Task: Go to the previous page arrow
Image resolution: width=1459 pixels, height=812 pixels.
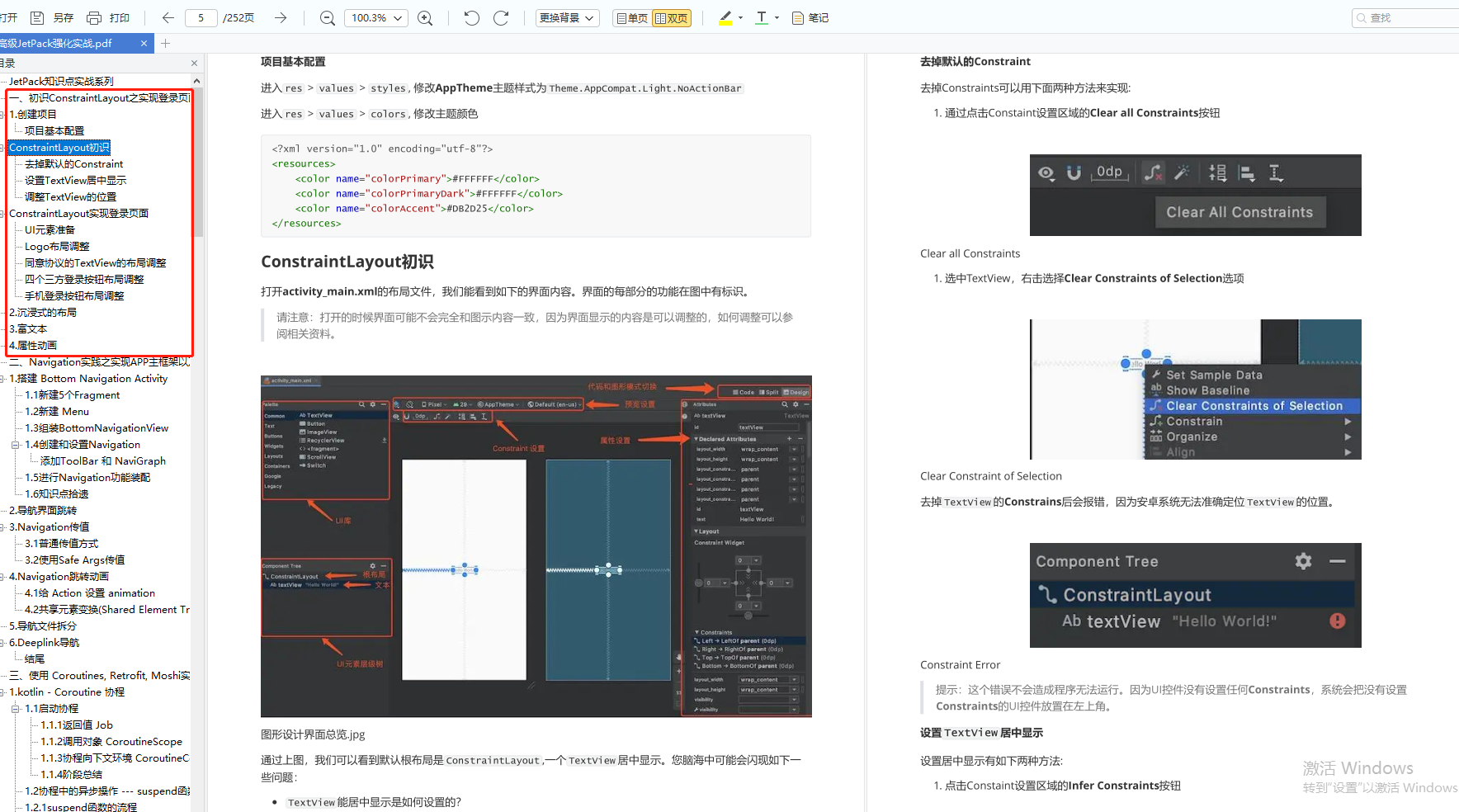Action: [x=168, y=17]
